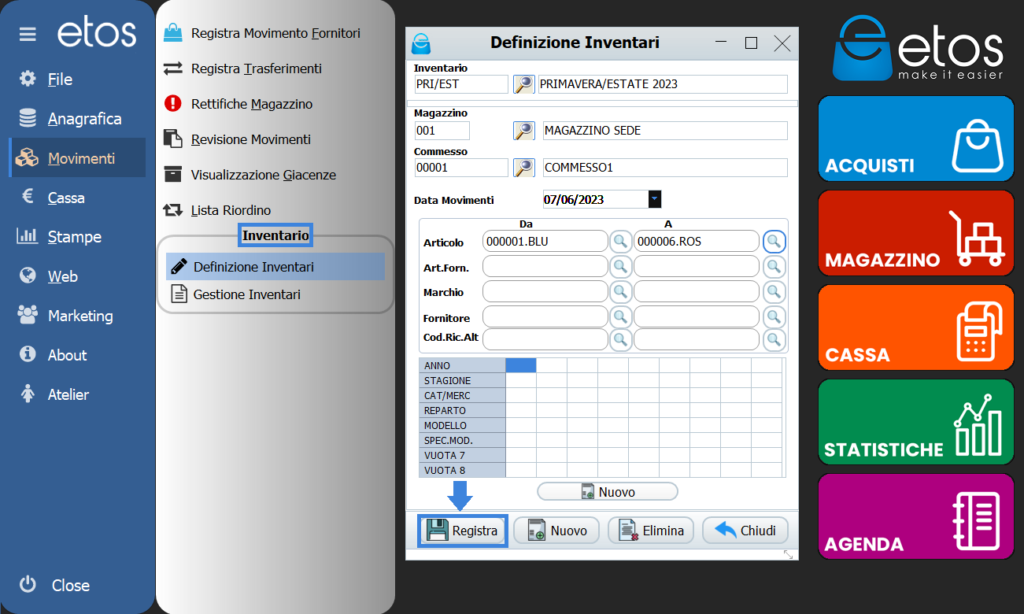Screen dimensions: 1024x614
Task: Click the Web globe icon
Action: click(27, 275)
